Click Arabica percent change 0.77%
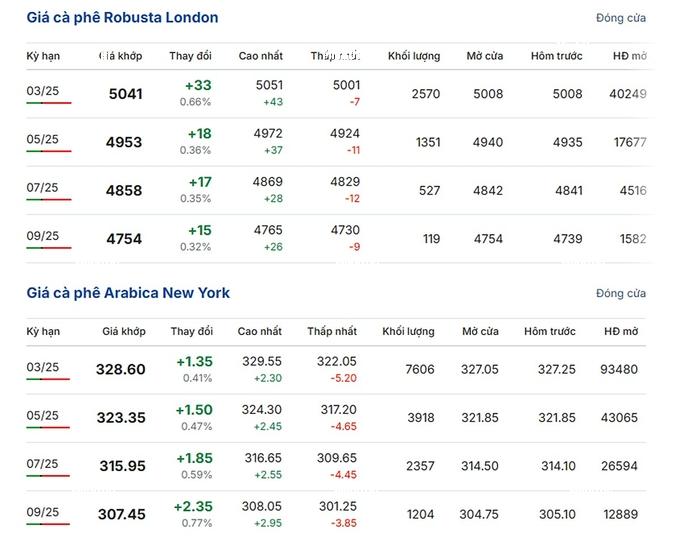The height and width of the screenshot is (538, 680). [x=197, y=523]
